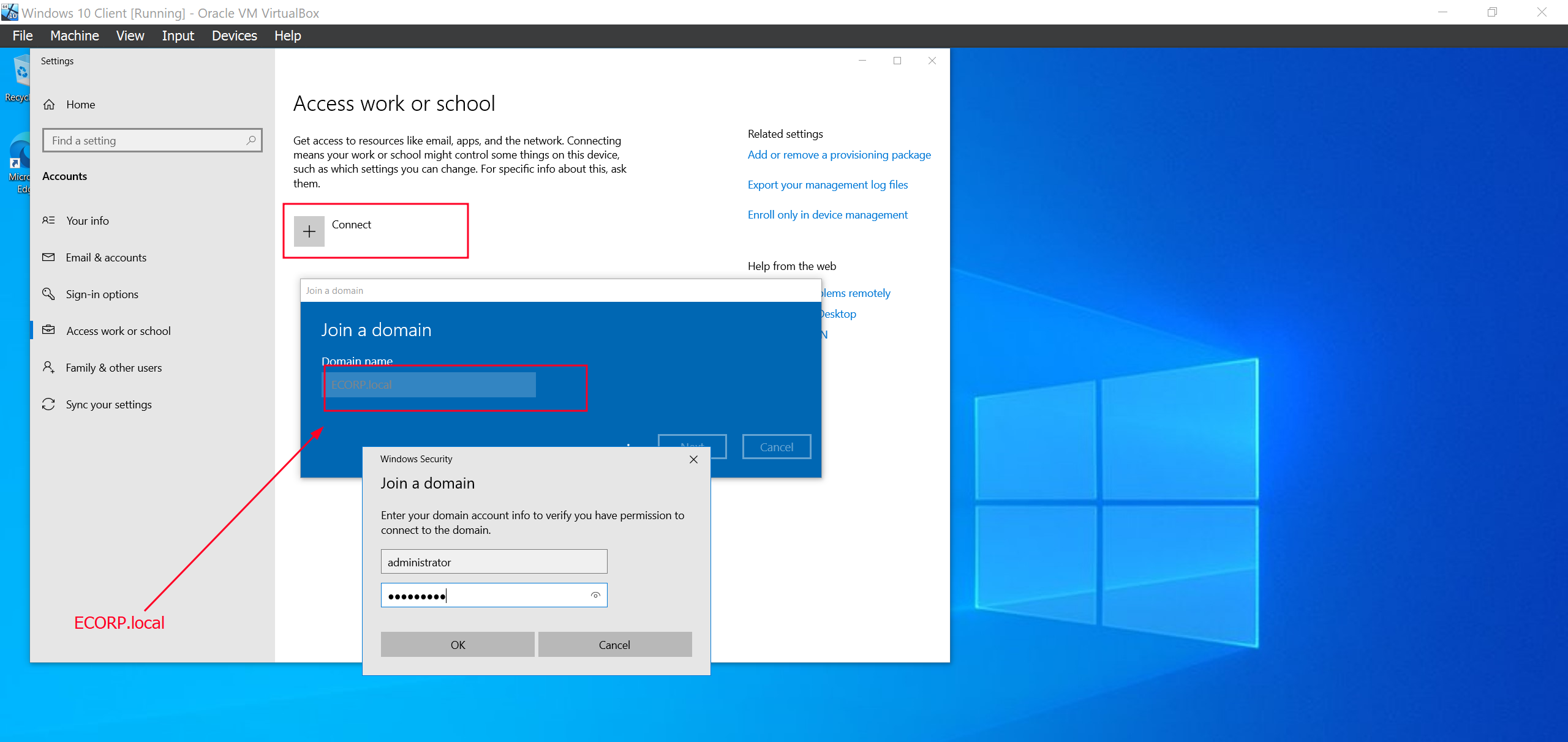Click the Help from the web heading
The width and height of the screenshot is (1568, 742).
pos(791,266)
